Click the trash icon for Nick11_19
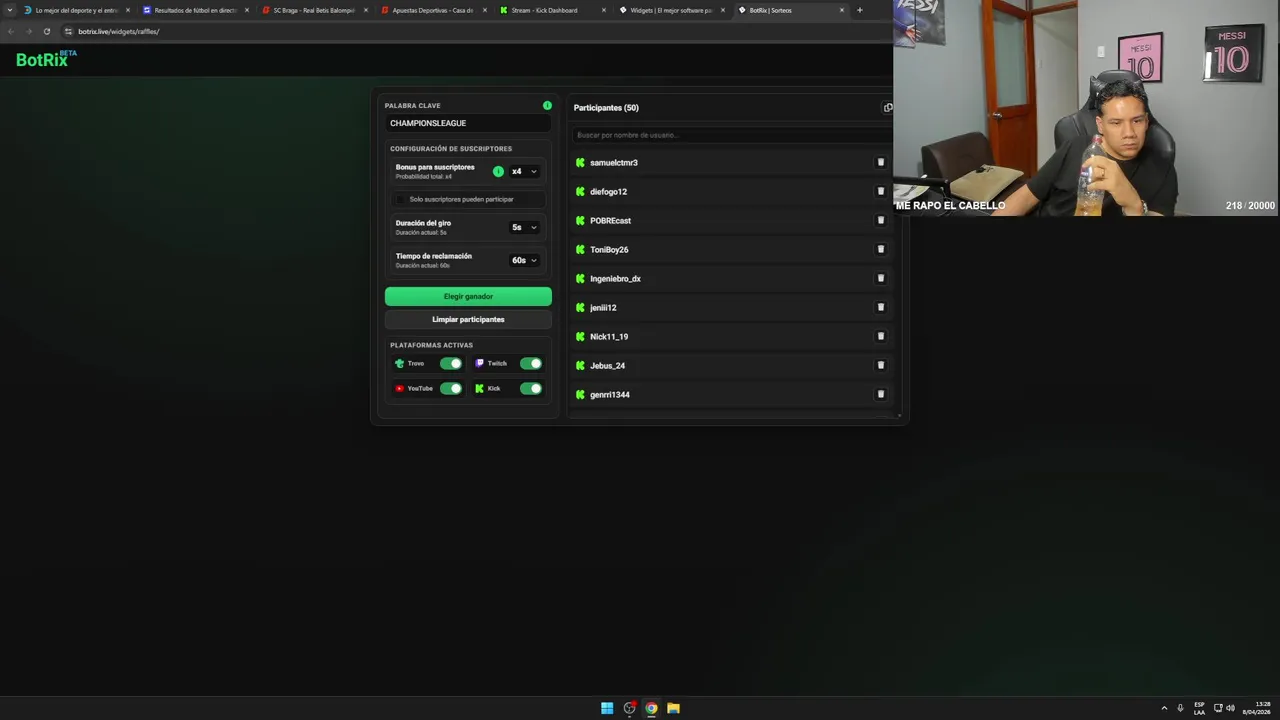The height and width of the screenshot is (720, 1280). (881, 336)
